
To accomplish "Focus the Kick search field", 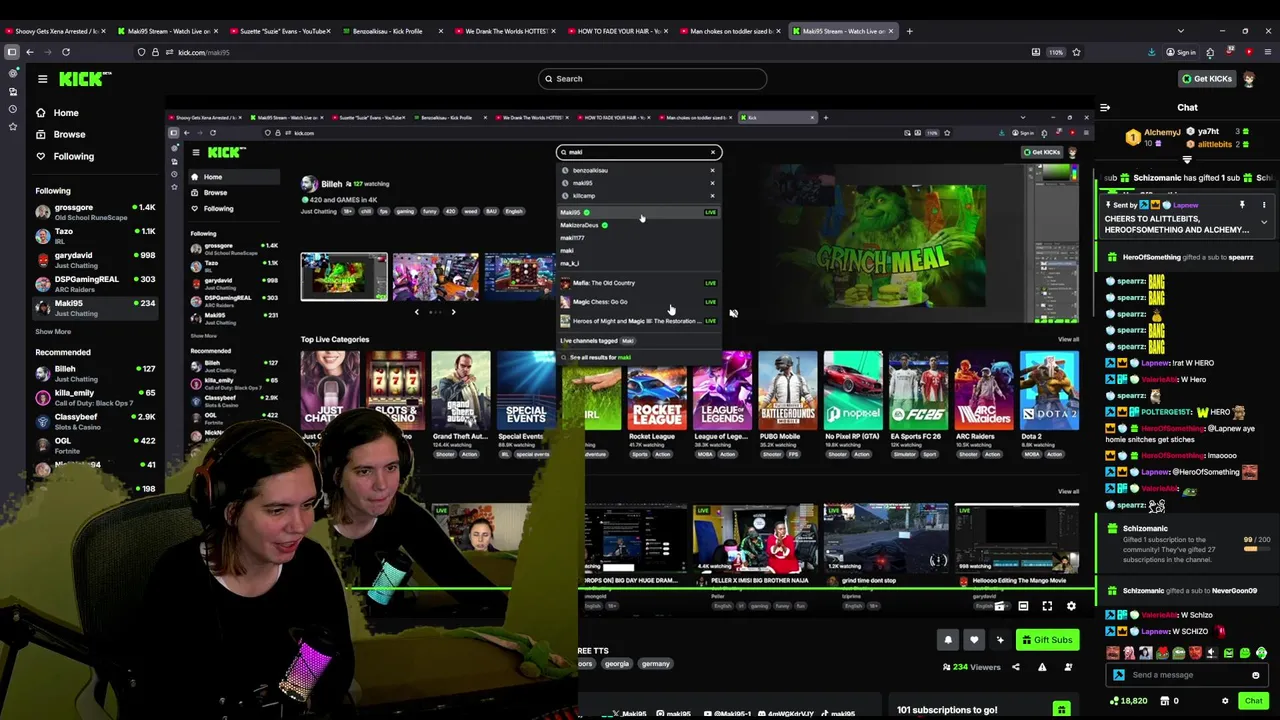I will [652, 79].
